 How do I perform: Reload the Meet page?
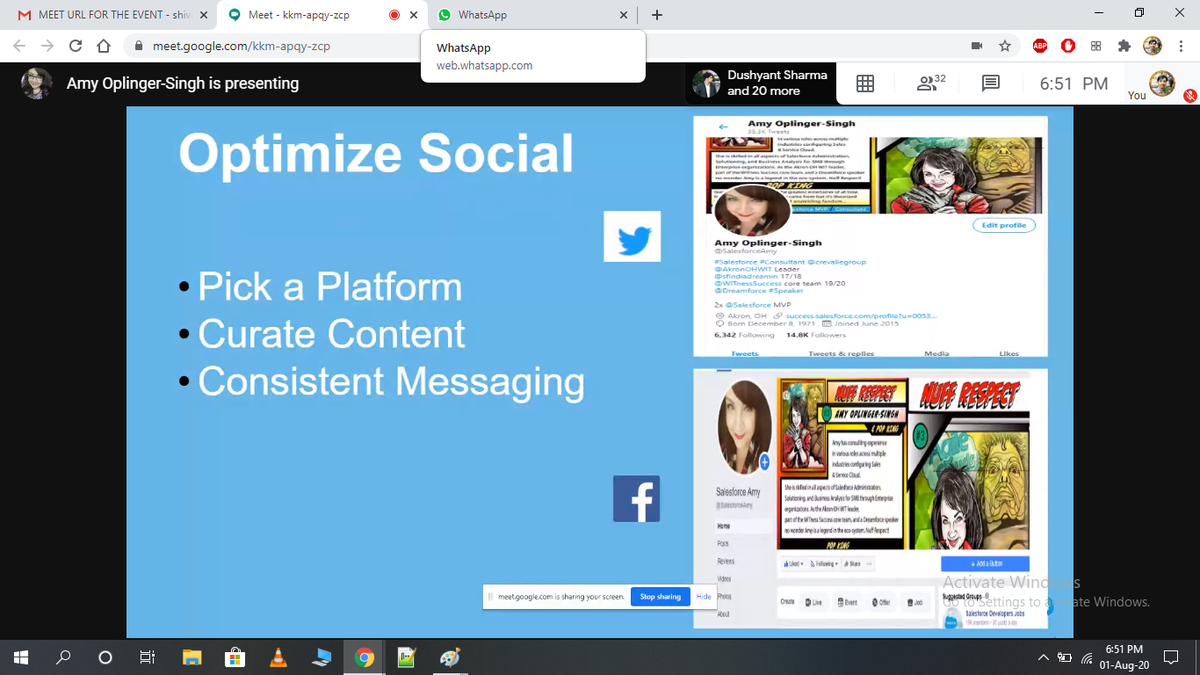[76, 46]
